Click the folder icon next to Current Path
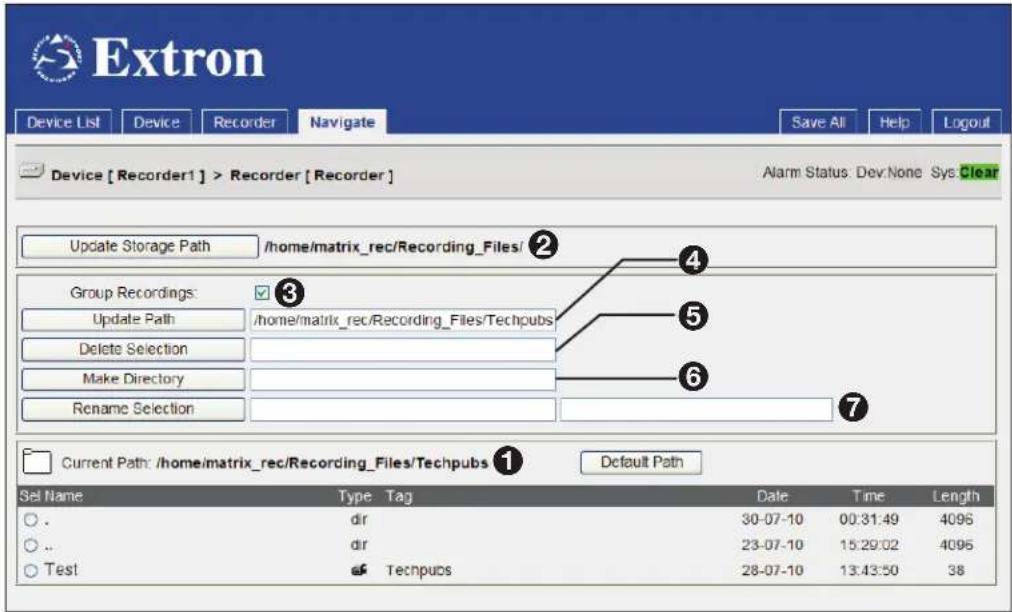1012x612 pixels. pyautogui.click(x=37, y=462)
